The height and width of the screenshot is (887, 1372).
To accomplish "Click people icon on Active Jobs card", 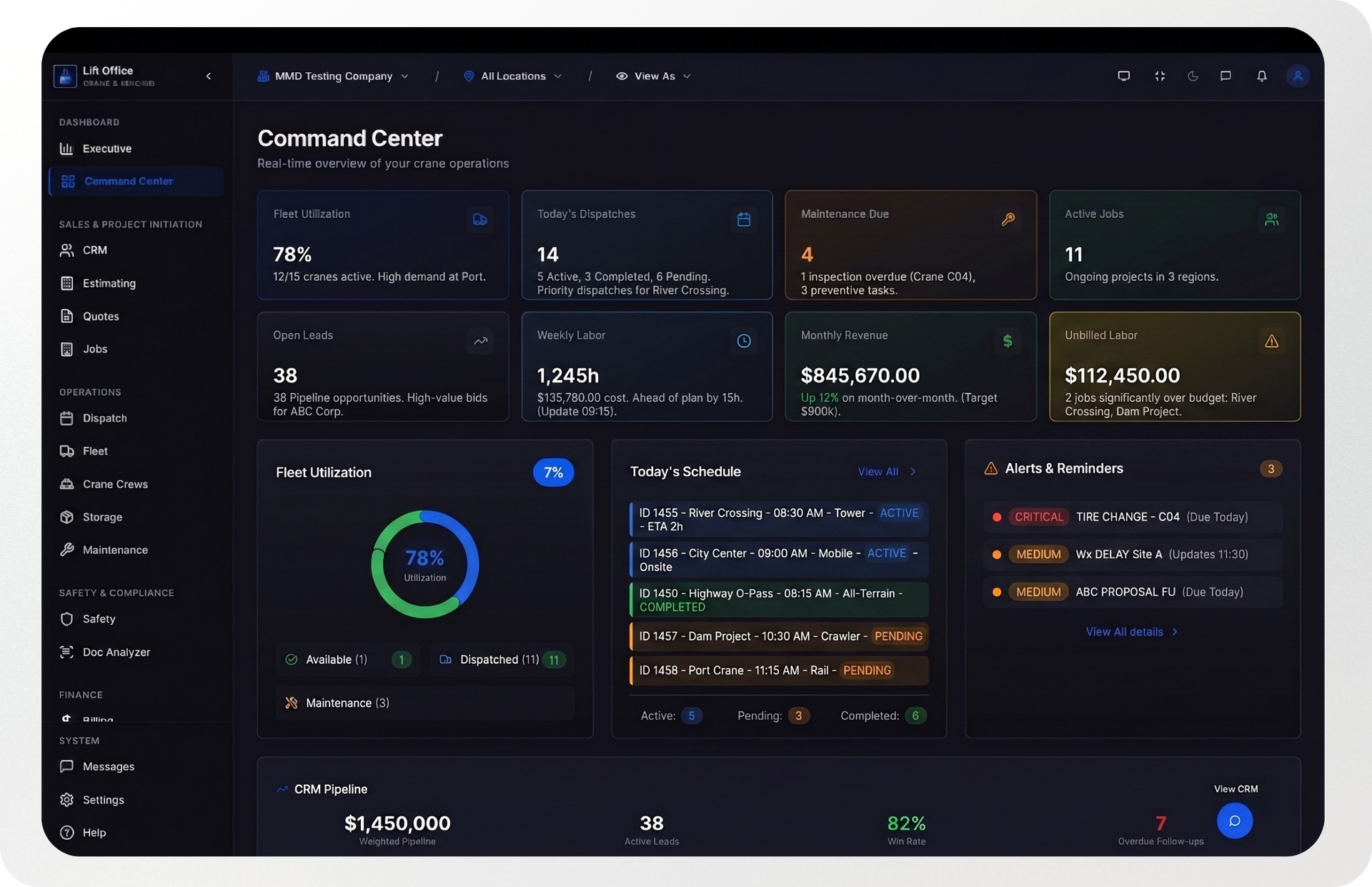I will point(1272,219).
